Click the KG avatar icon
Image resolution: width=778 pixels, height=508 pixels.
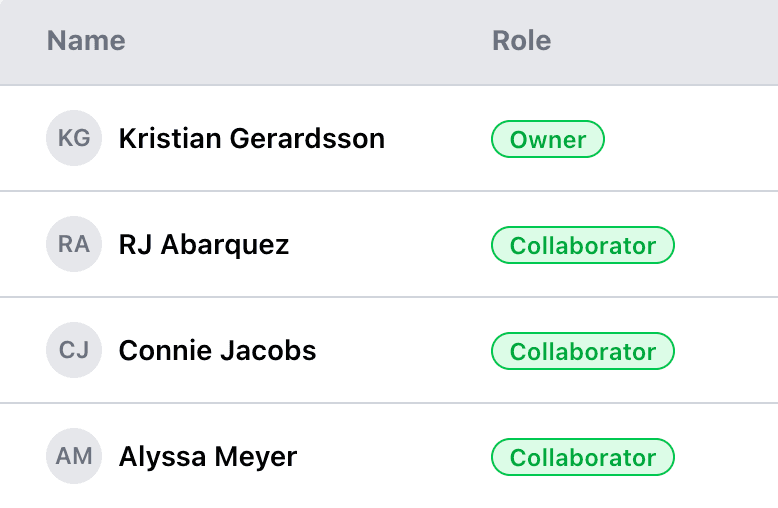click(x=74, y=138)
